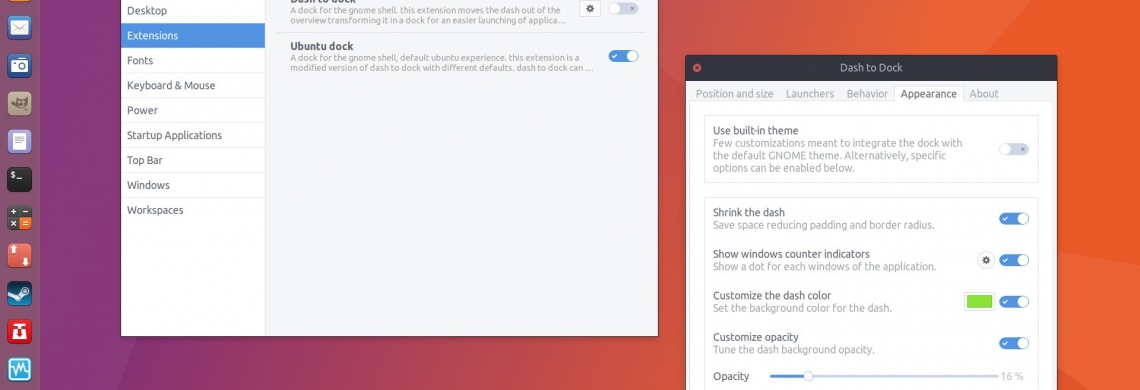The image size is (1140, 390).
Task: Open Startup Applications section
Action: pos(193,135)
